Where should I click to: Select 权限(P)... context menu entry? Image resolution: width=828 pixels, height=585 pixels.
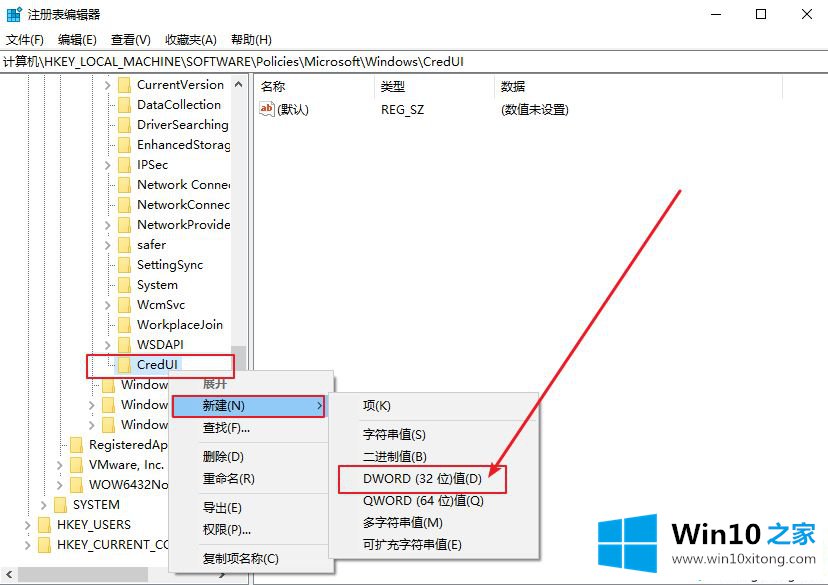pyautogui.click(x=226, y=529)
